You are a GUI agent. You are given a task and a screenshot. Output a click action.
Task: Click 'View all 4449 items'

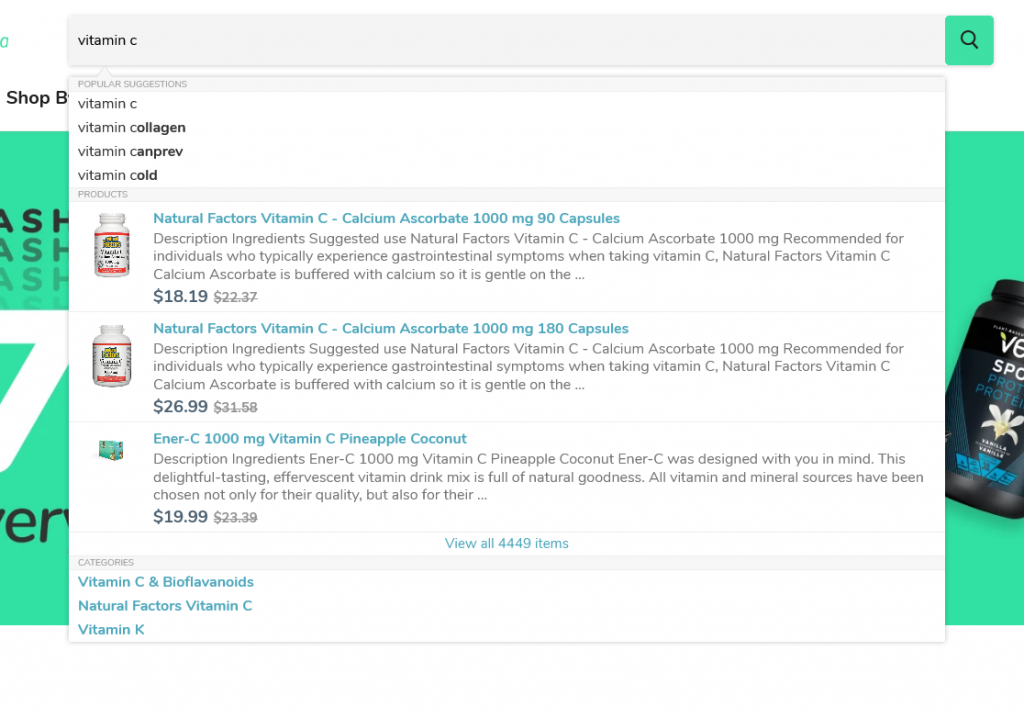[x=506, y=544]
